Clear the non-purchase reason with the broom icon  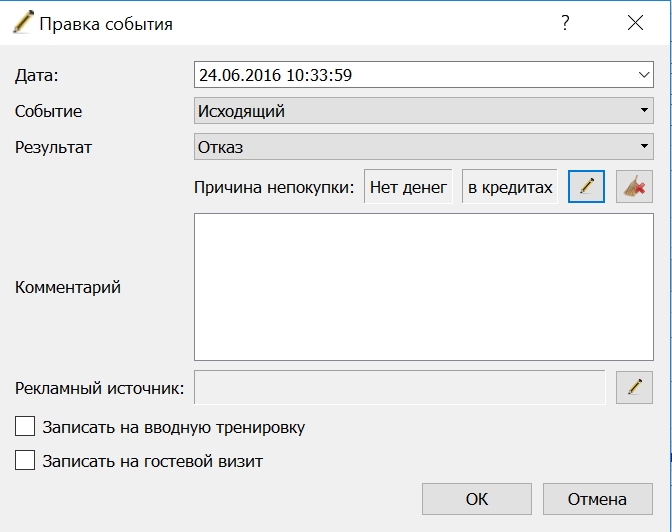click(x=634, y=186)
